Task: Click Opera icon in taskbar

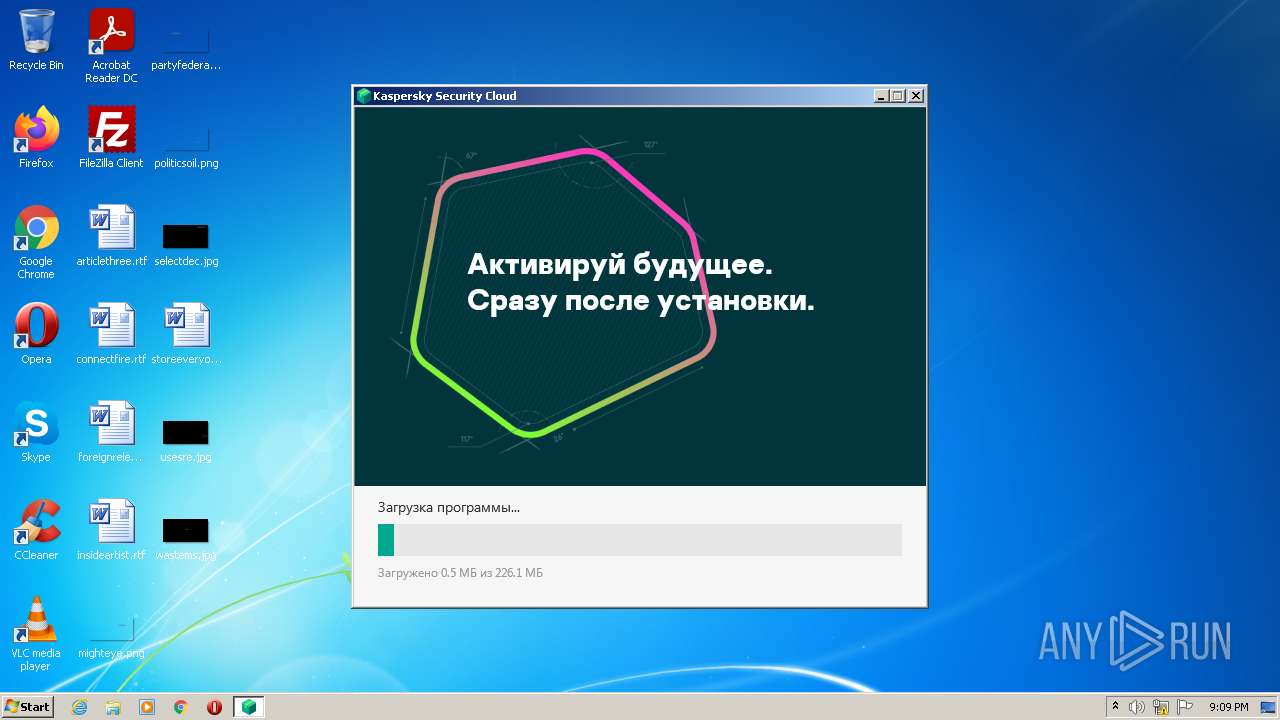Action: 214,707
